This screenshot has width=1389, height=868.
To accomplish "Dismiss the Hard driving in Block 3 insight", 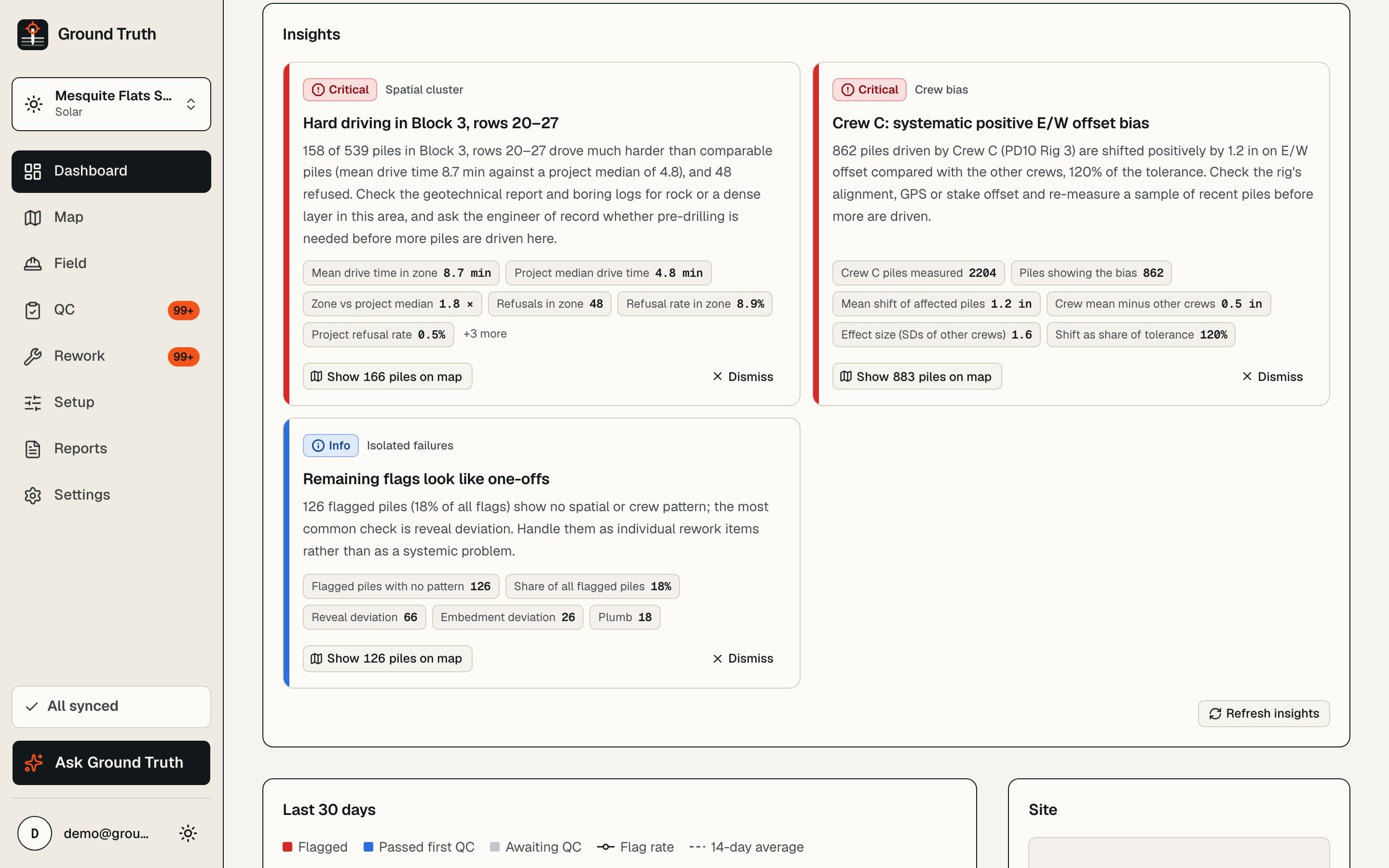I will [743, 376].
